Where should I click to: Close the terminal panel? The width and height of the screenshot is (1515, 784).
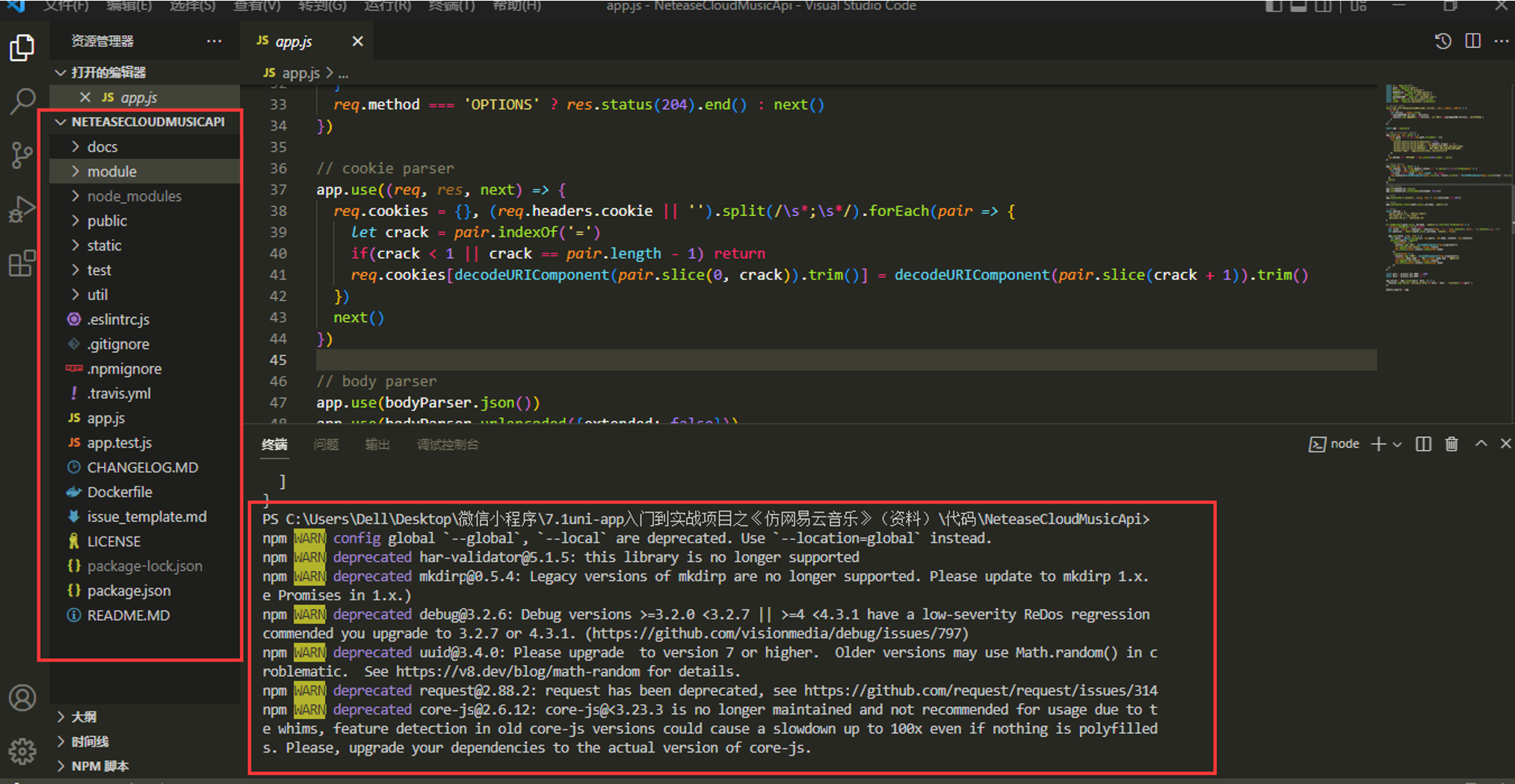[x=1505, y=443]
